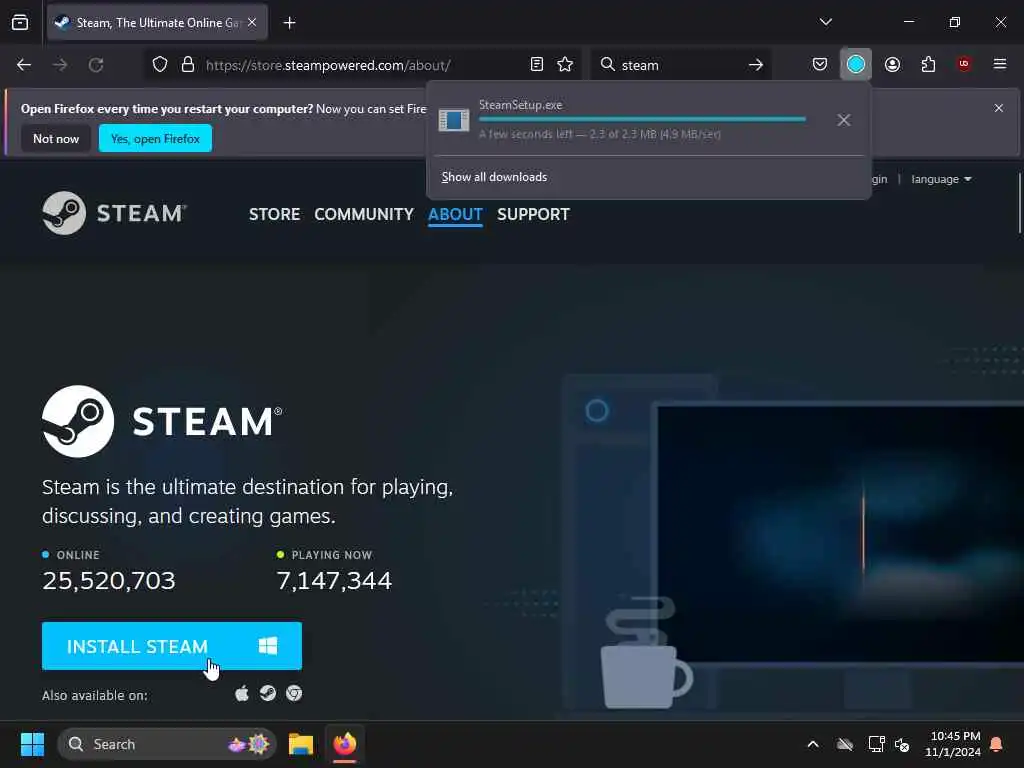Click the site security padlock icon
Screen dimensions: 1024x768
click(x=188, y=65)
